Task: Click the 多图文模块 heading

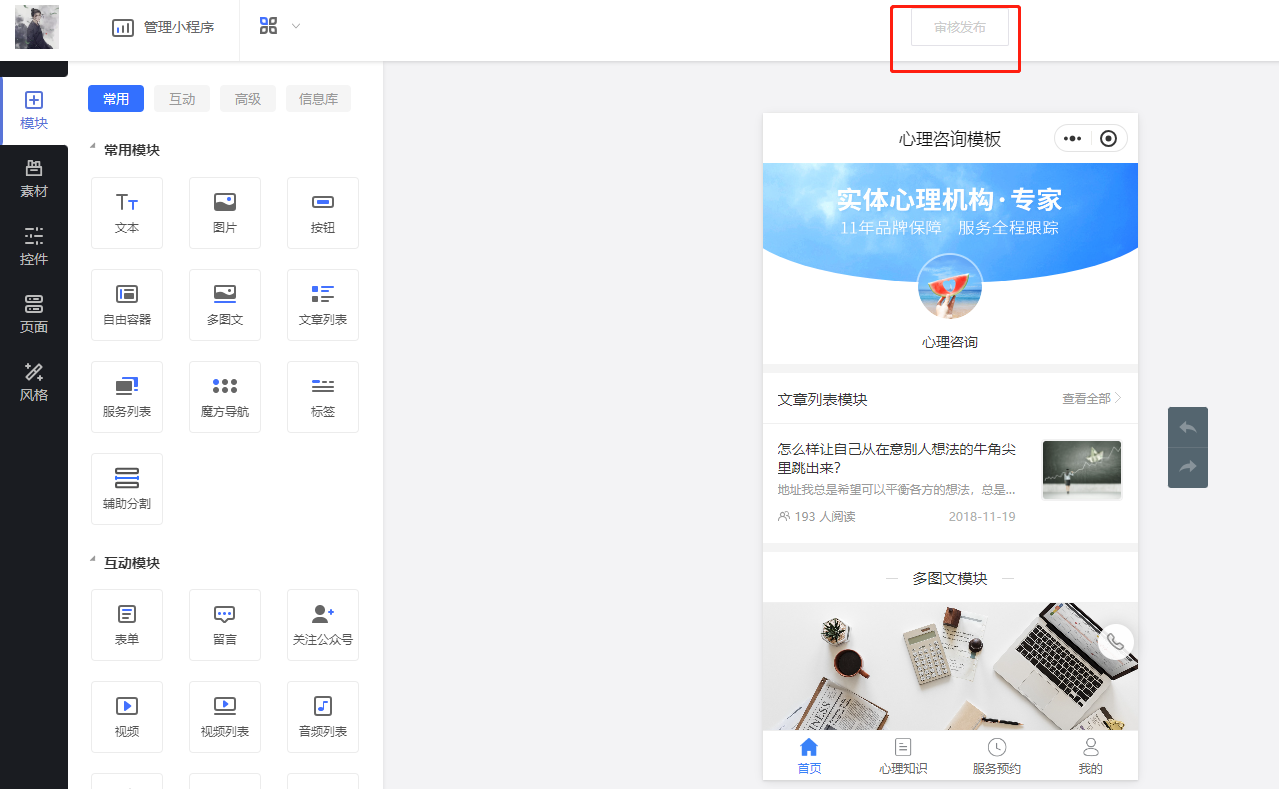Action: 950,579
